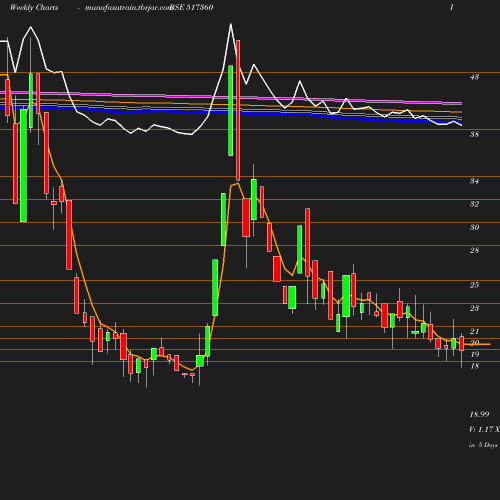Viewport: 500px width, 500px height.
Task: Click the price axis label 34
Action: [x=474, y=181]
